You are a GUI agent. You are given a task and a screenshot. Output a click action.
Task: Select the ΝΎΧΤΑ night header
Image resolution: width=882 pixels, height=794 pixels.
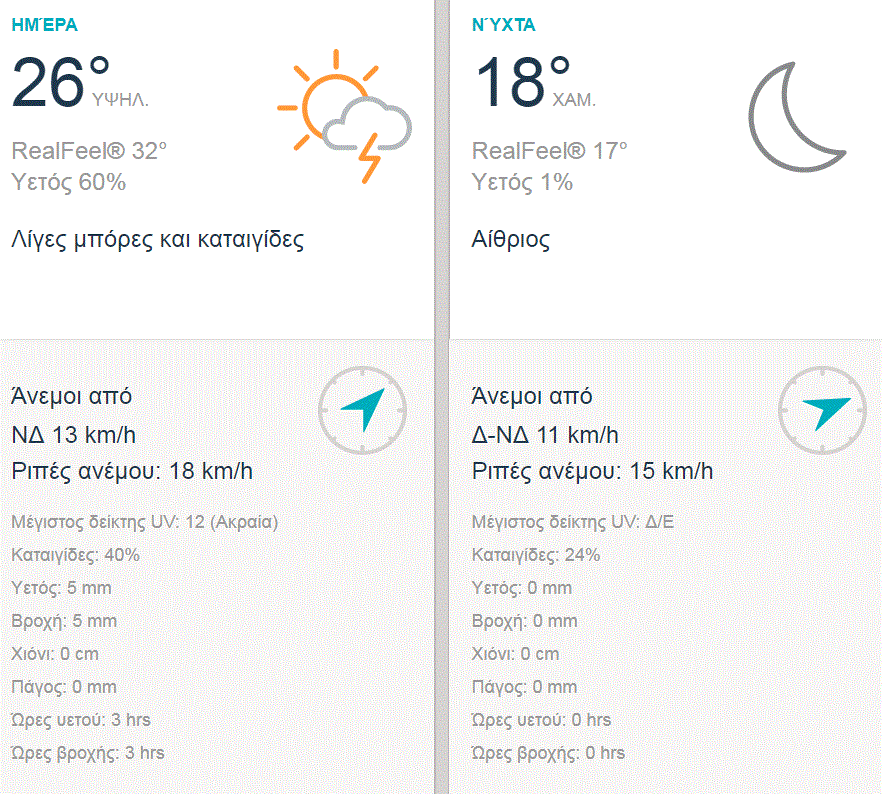coord(503,26)
